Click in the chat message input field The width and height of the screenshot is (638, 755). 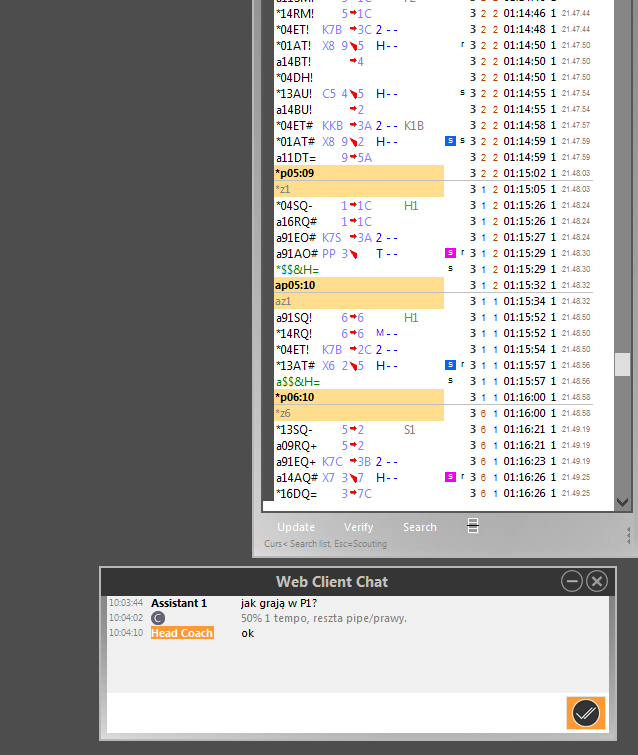(x=330, y=713)
